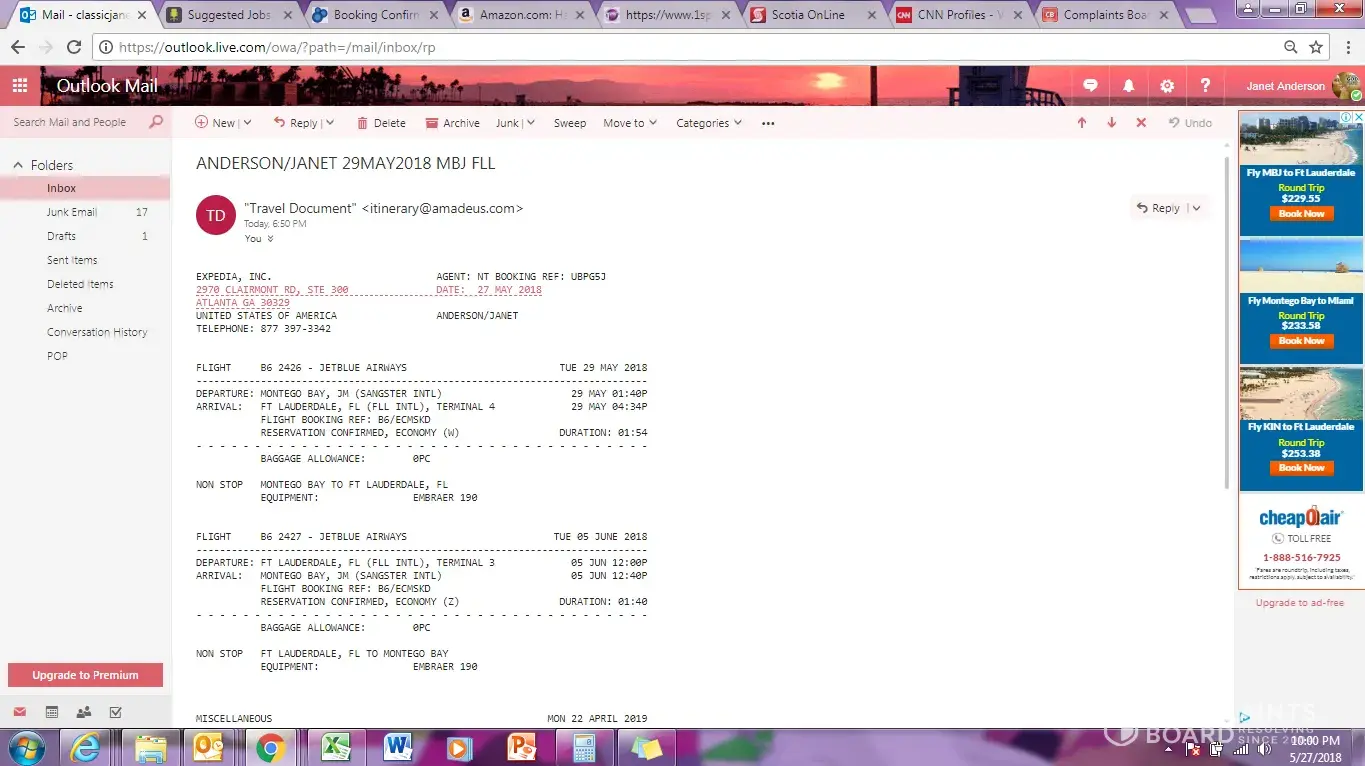Click the Skype chat icon in header

[1090, 86]
